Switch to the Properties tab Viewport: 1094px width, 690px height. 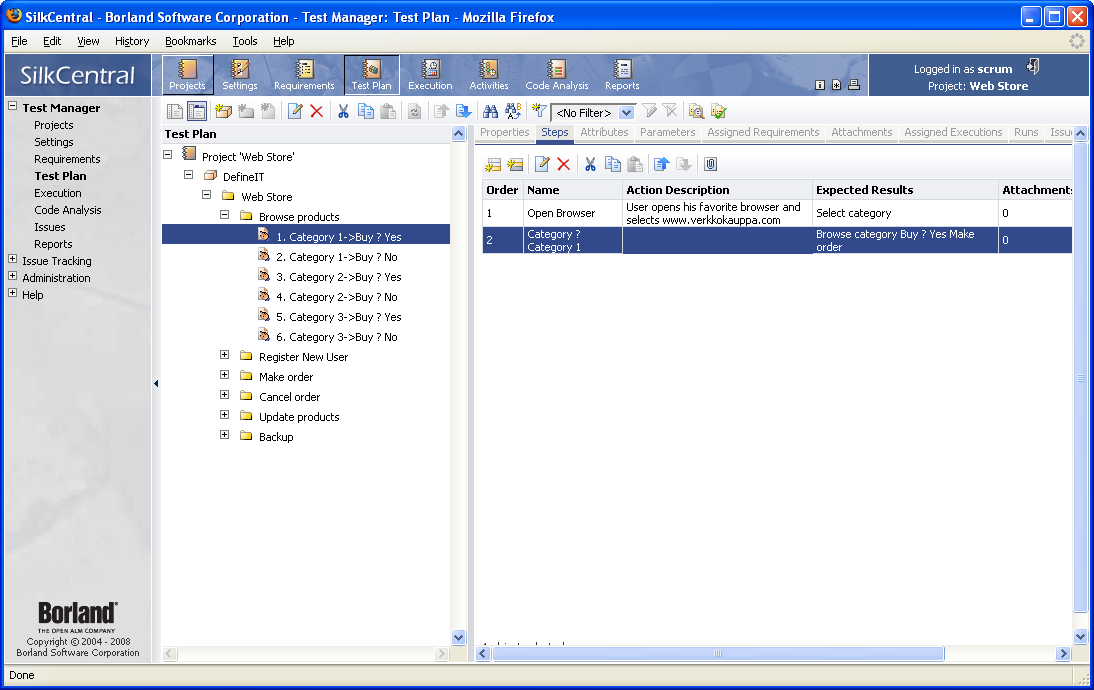pos(504,133)
